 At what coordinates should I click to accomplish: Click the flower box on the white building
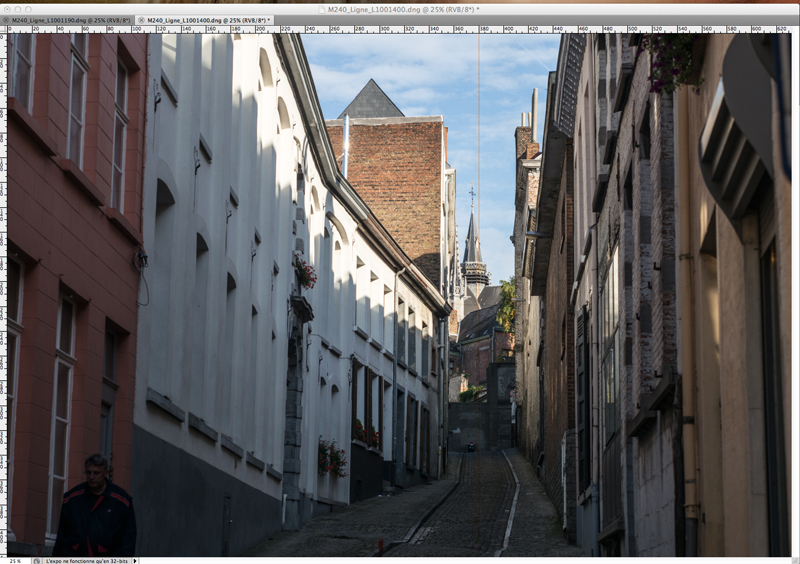[305, 272]
